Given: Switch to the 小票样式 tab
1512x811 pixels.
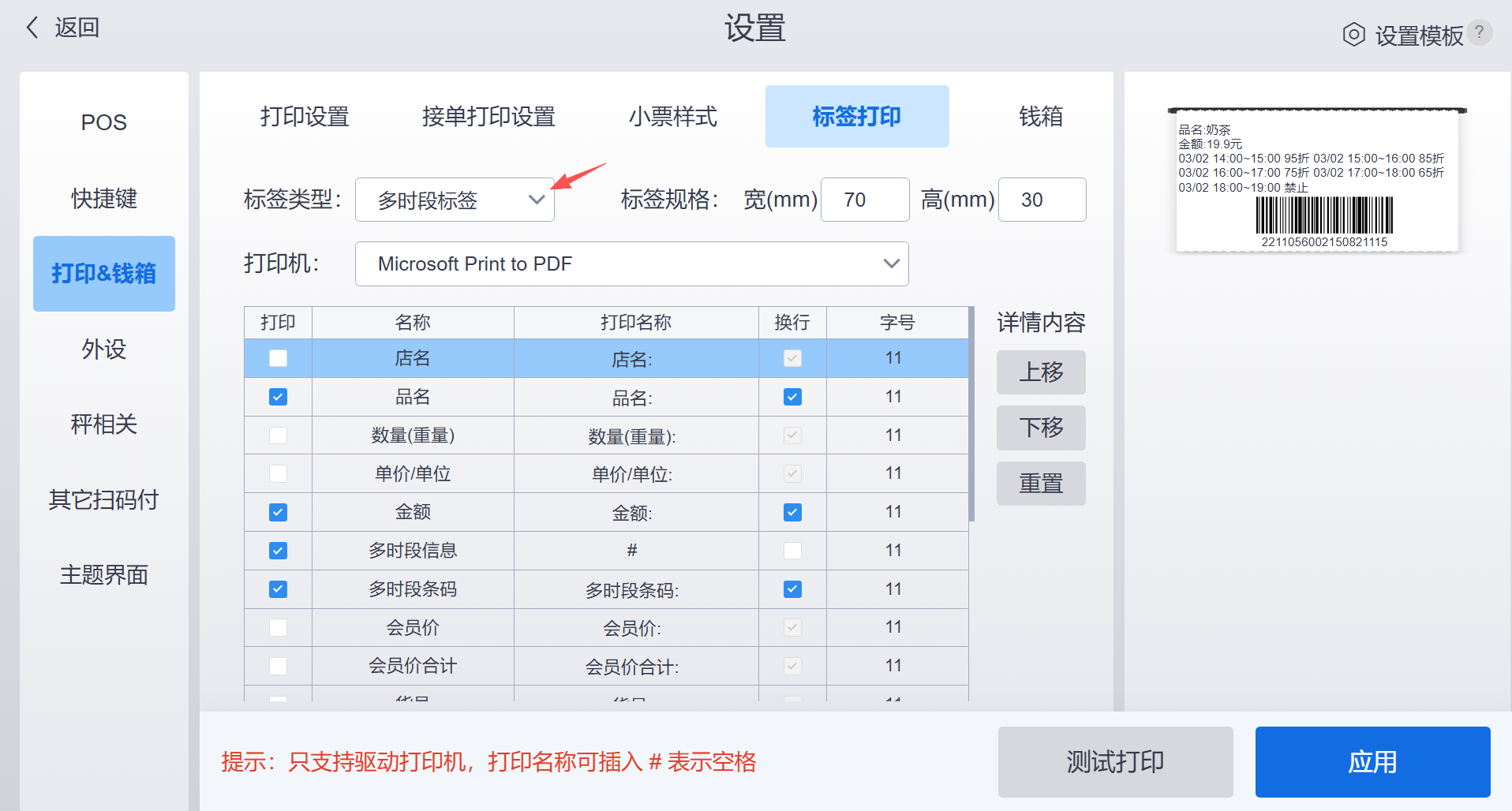Looking at the screenshot, I should pyautogui.click(x=672, y=117).
